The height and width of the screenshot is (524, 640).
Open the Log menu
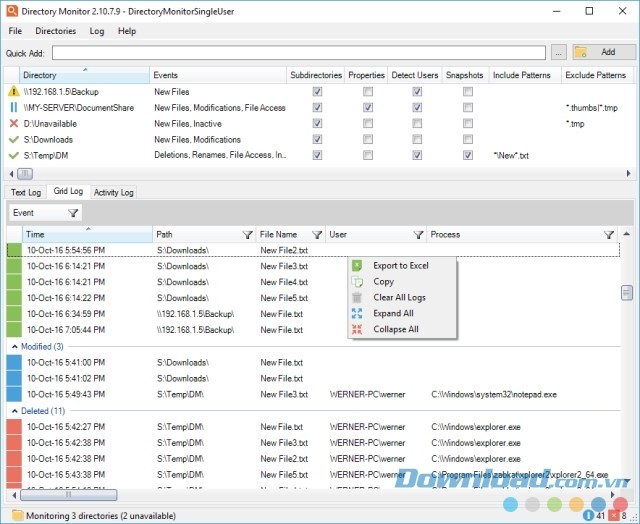[x=97, y=31]
